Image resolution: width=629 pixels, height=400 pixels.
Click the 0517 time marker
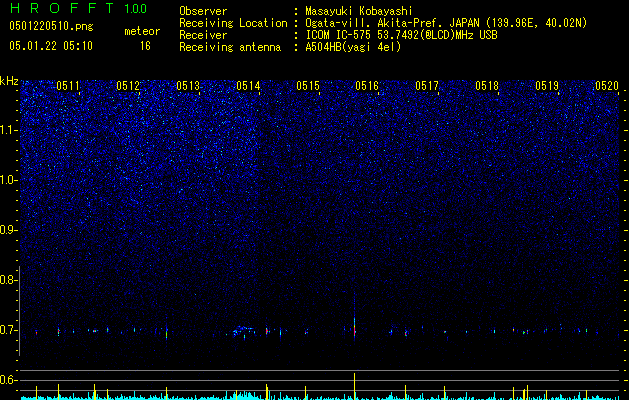[427, 86]
